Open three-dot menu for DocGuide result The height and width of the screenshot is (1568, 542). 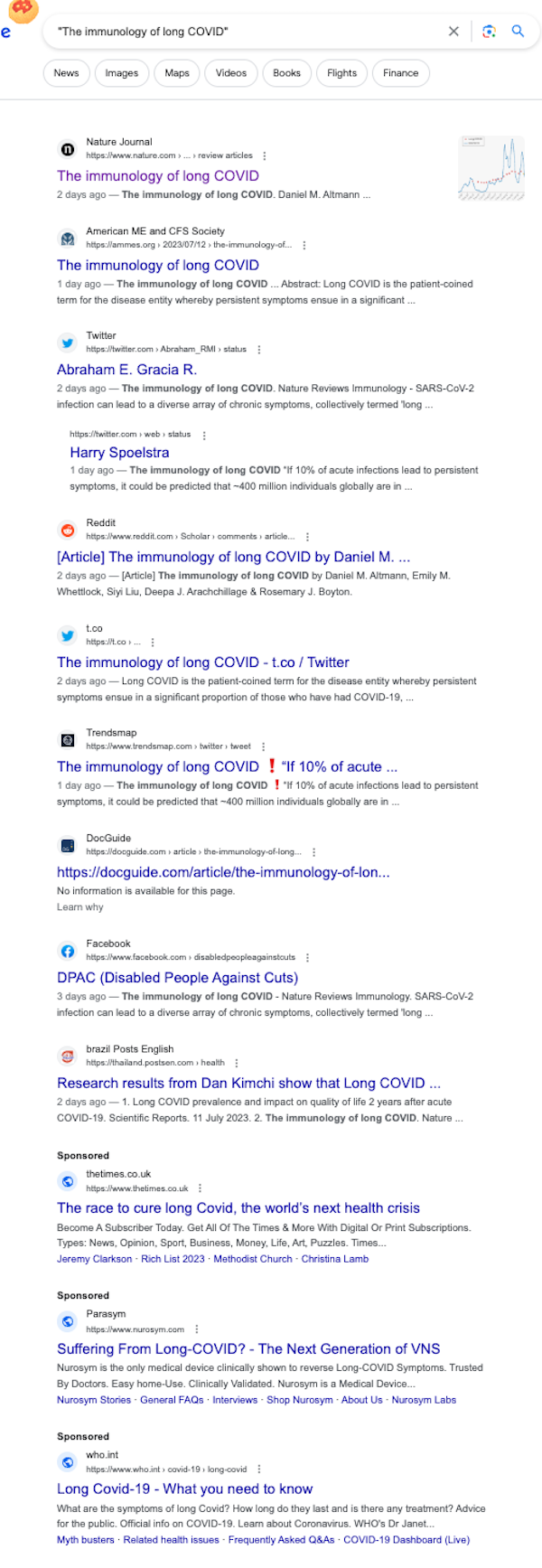pos(313,852)
